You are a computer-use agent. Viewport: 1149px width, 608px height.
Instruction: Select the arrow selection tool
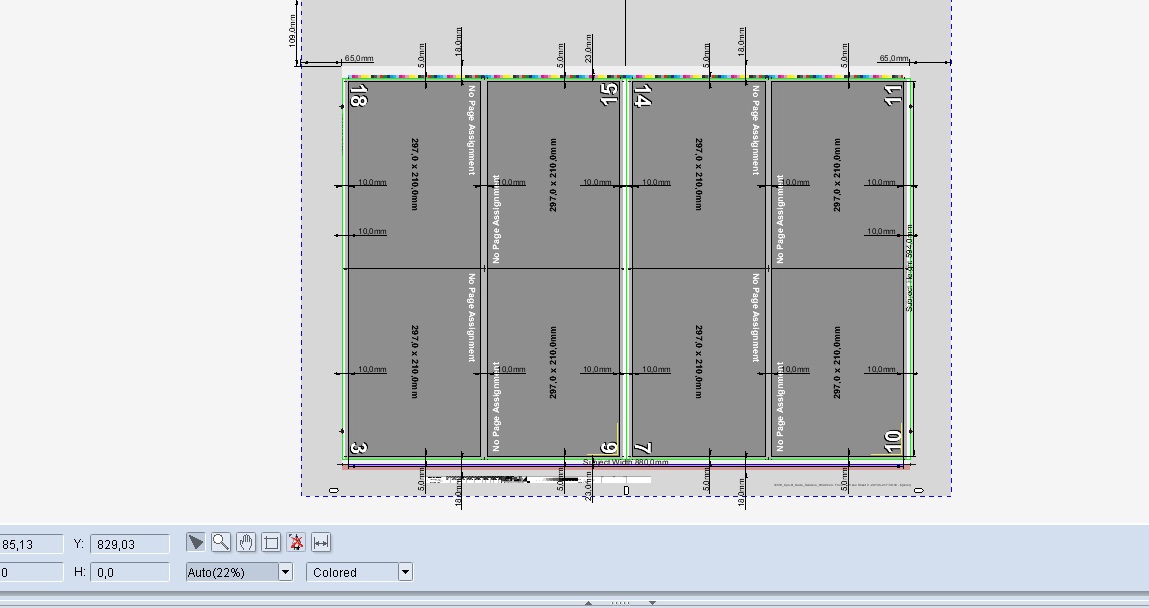(196, 542)
